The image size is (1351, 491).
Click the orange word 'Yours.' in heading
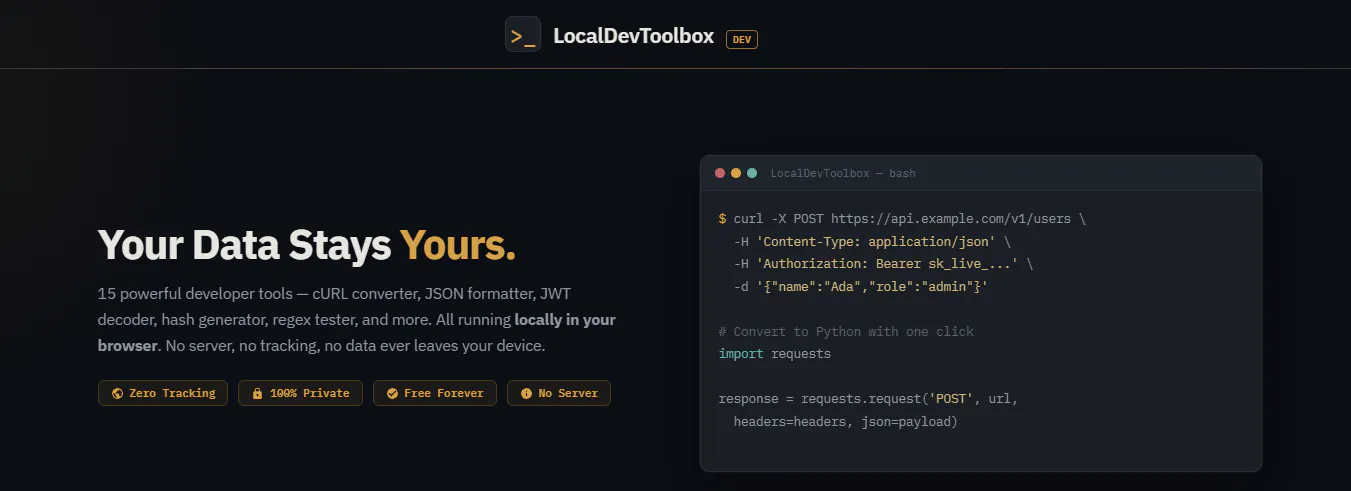(x=458, y=245)
